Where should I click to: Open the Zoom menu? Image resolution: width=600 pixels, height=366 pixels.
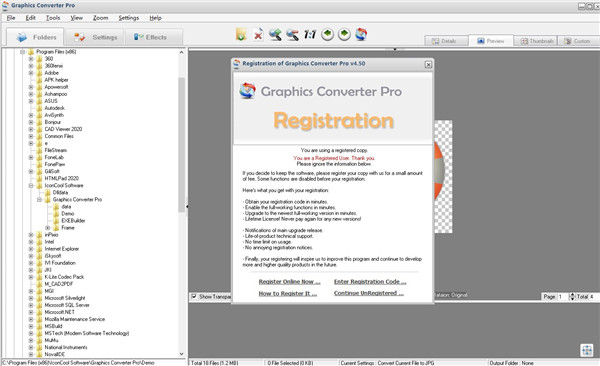pos(100,18)
